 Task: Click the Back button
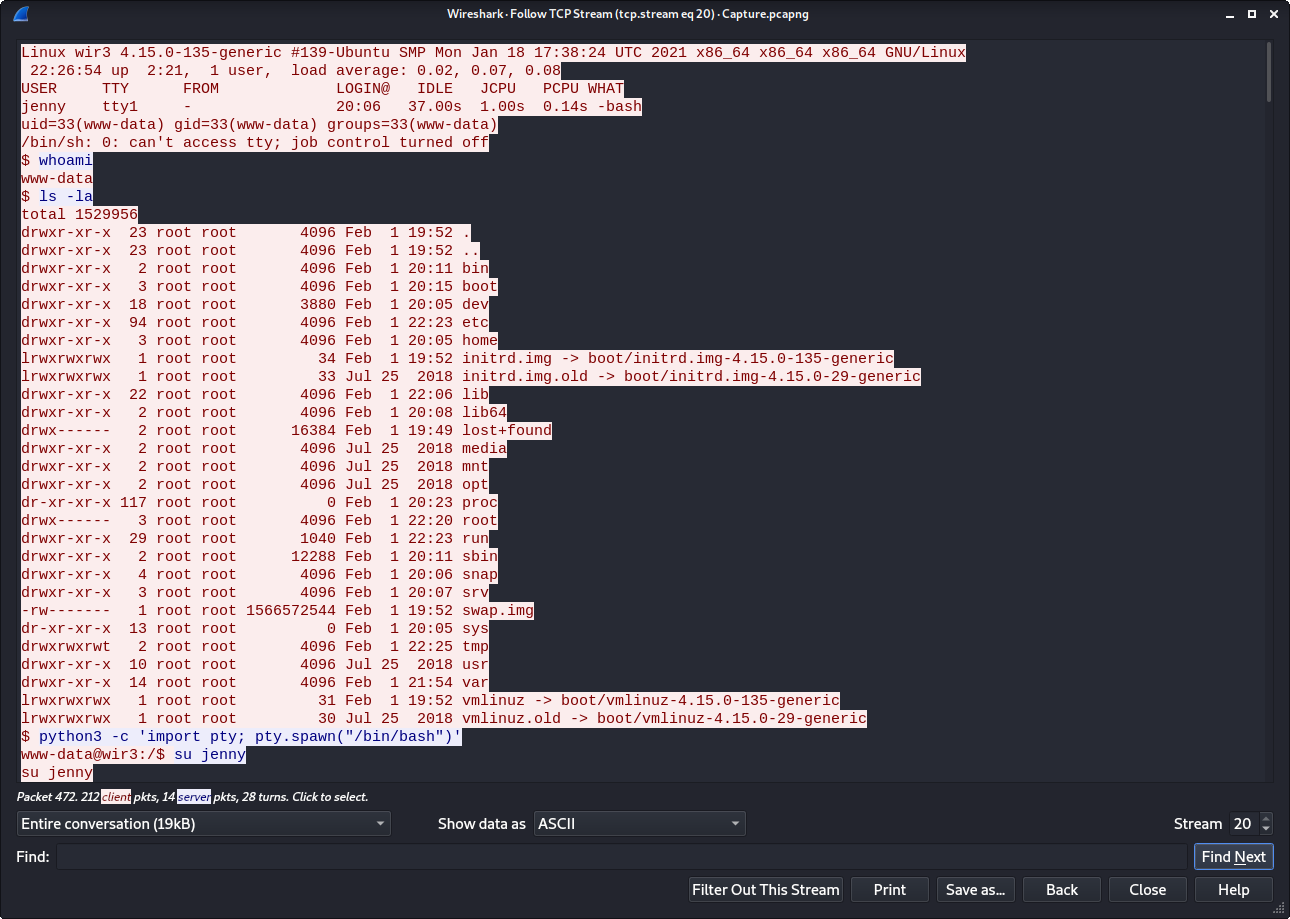(x=1062, y=890)
